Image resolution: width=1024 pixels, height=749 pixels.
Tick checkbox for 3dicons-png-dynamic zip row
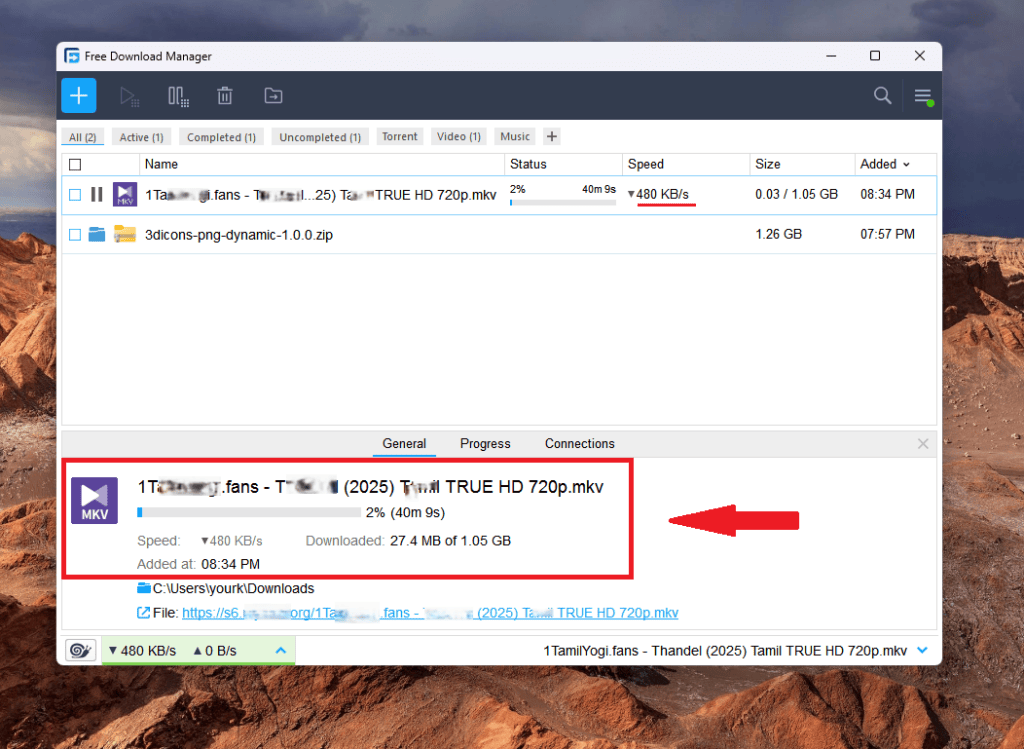pyautogui.click(x=75, y=234)
